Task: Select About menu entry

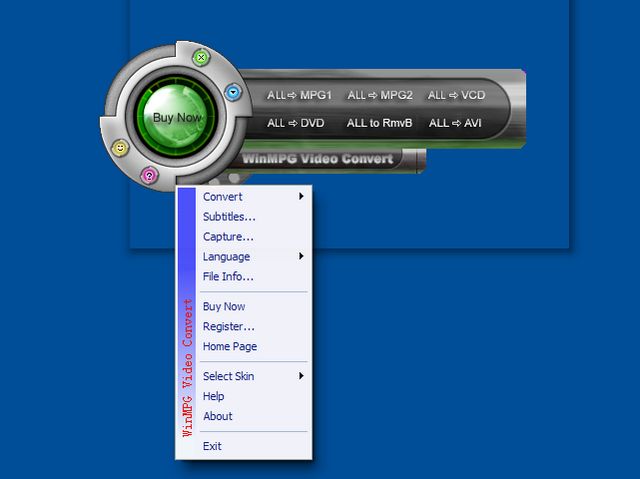Action: 253,416
